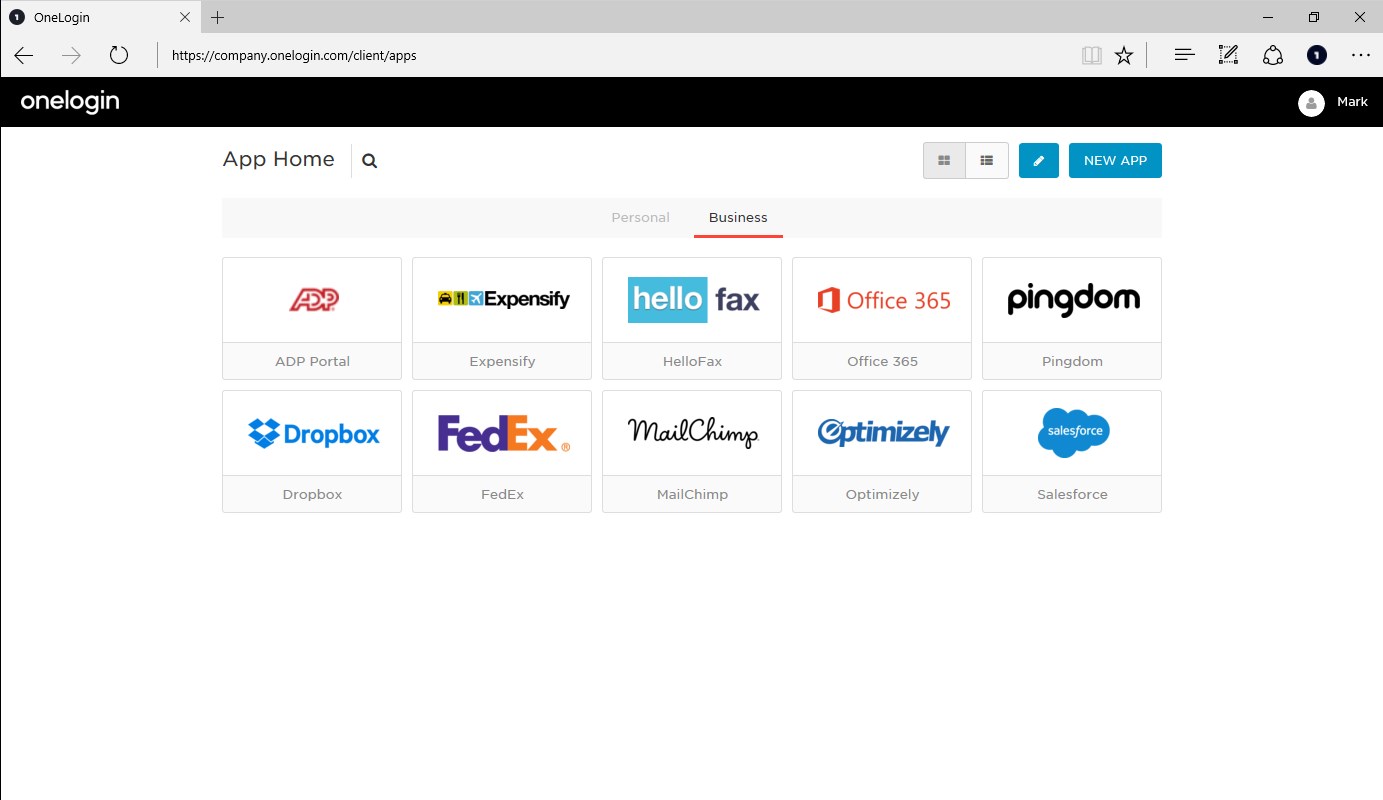Open the Expensify app tile
This screenshot has width=1383, height=800.
pos(502,318)
